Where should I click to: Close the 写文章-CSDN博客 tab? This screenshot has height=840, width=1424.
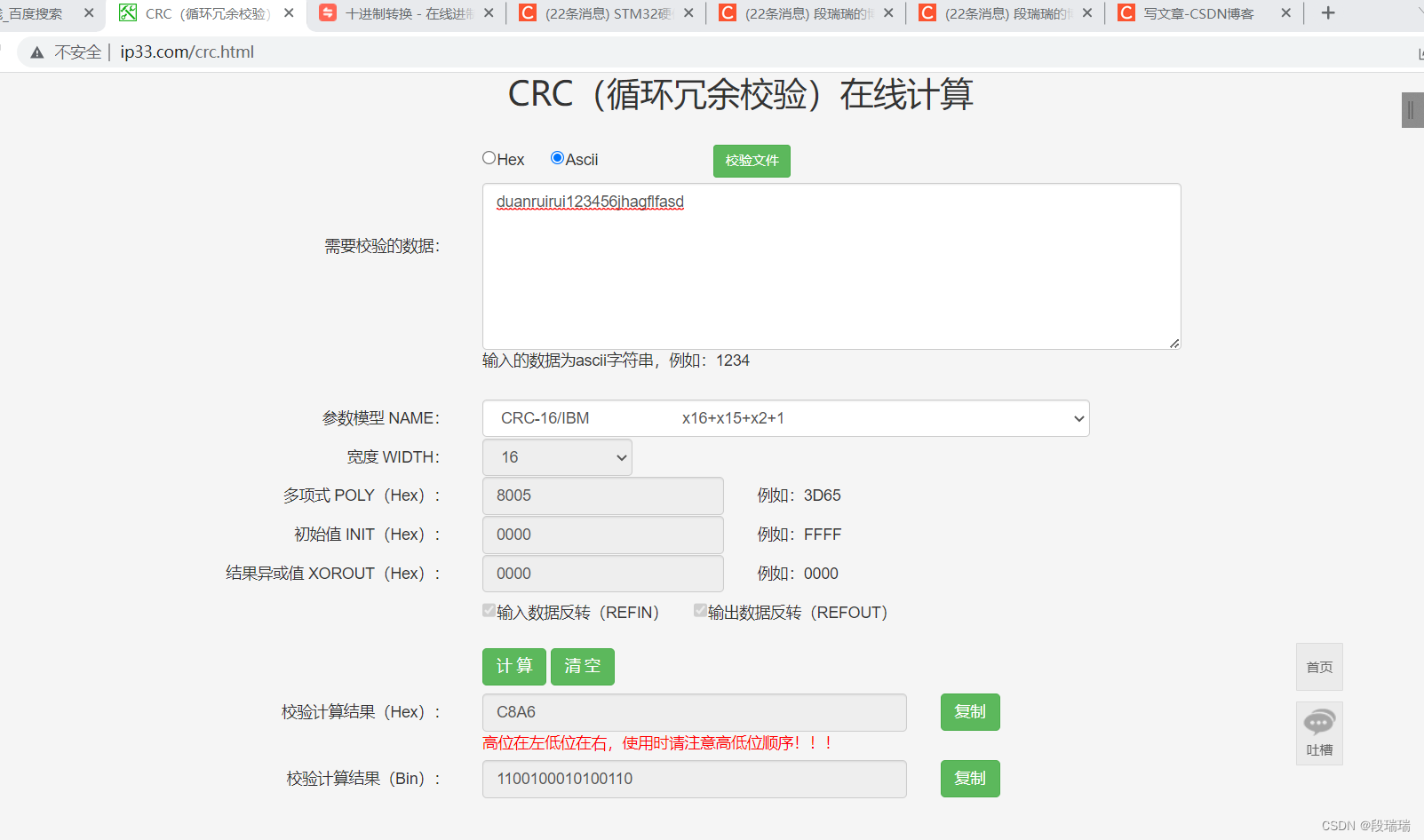1285,12
